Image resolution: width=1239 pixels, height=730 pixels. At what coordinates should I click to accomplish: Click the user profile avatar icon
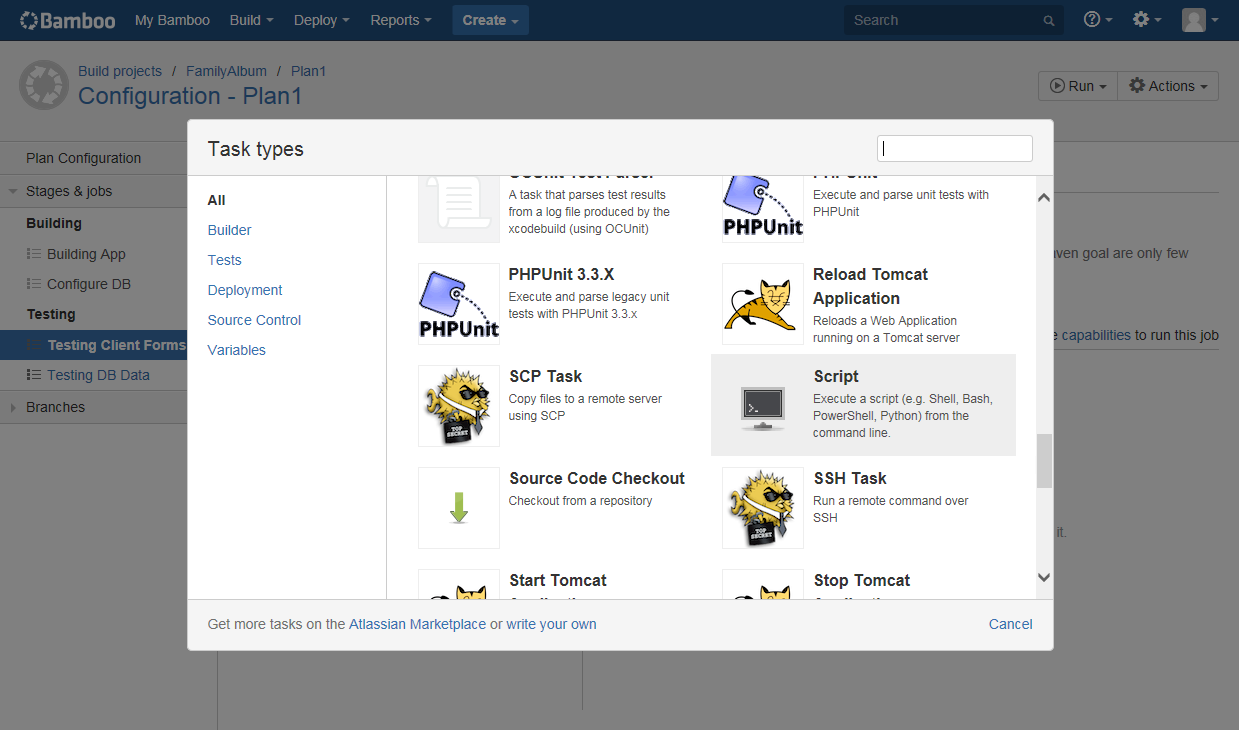[x=1195, y=19]
